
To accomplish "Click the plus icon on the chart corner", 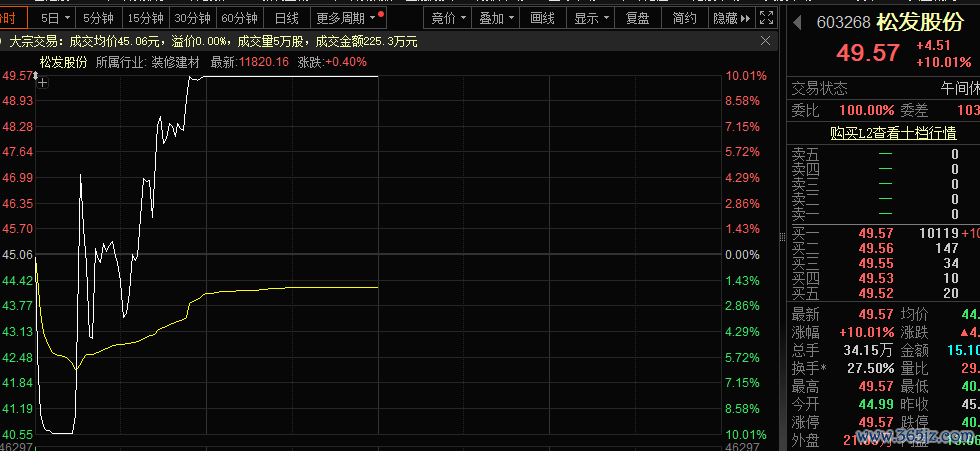I will click(x=42, y=82).
